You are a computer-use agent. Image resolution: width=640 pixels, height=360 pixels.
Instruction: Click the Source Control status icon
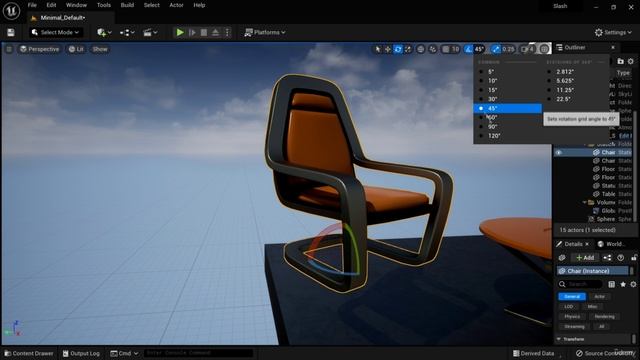click(579, 353)
